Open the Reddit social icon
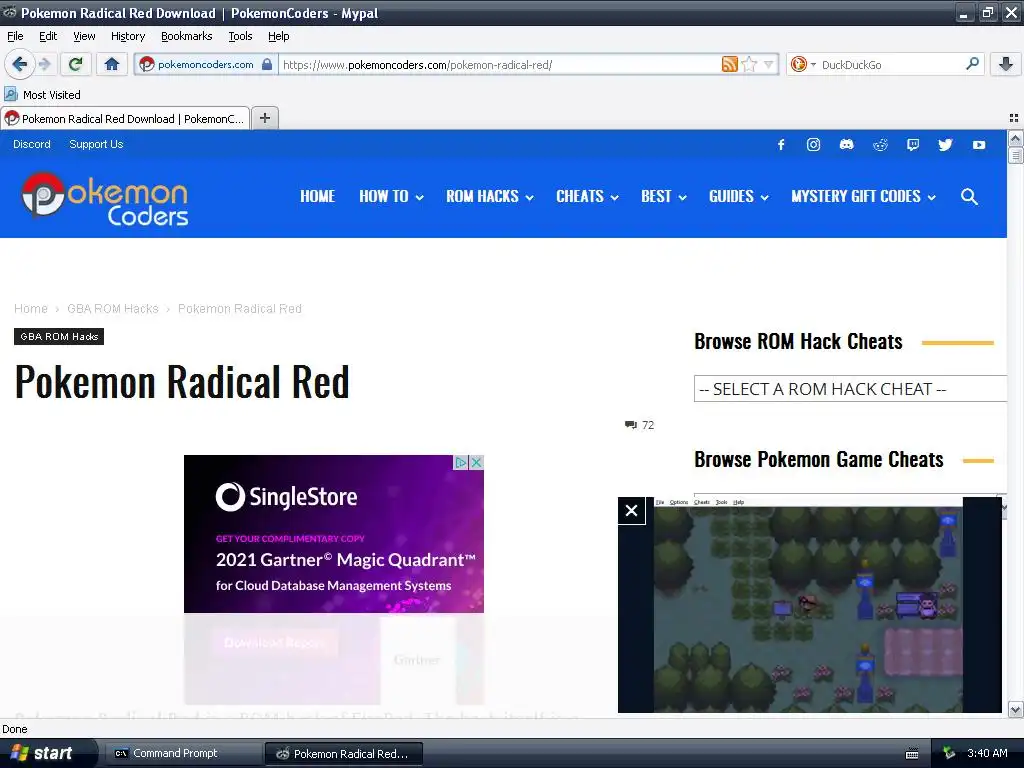 [x=880, y=144]
